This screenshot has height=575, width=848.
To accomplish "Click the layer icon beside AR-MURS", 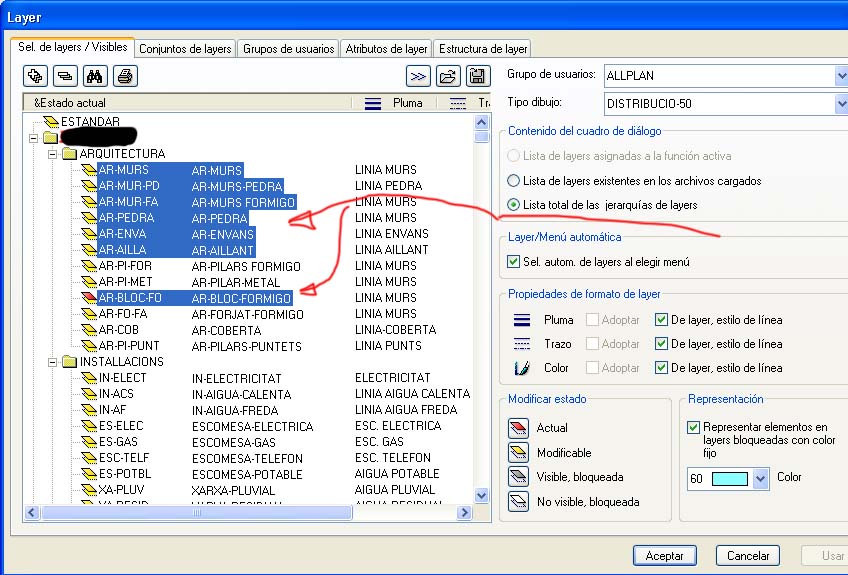I will click(x=89, y=170).
